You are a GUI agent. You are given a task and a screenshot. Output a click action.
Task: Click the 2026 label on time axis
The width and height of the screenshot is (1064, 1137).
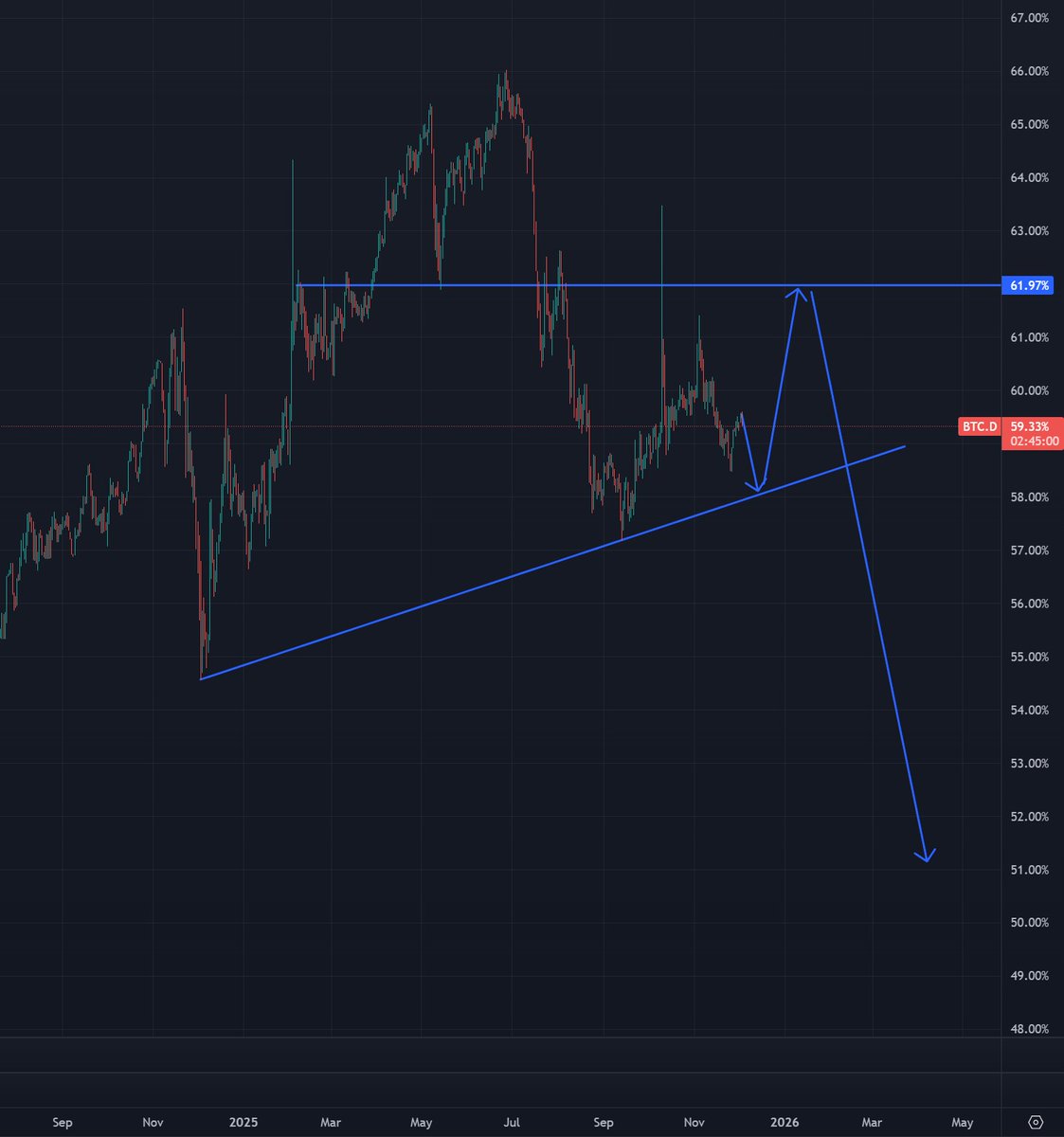pyautogui.click(x=784, y=1123)
